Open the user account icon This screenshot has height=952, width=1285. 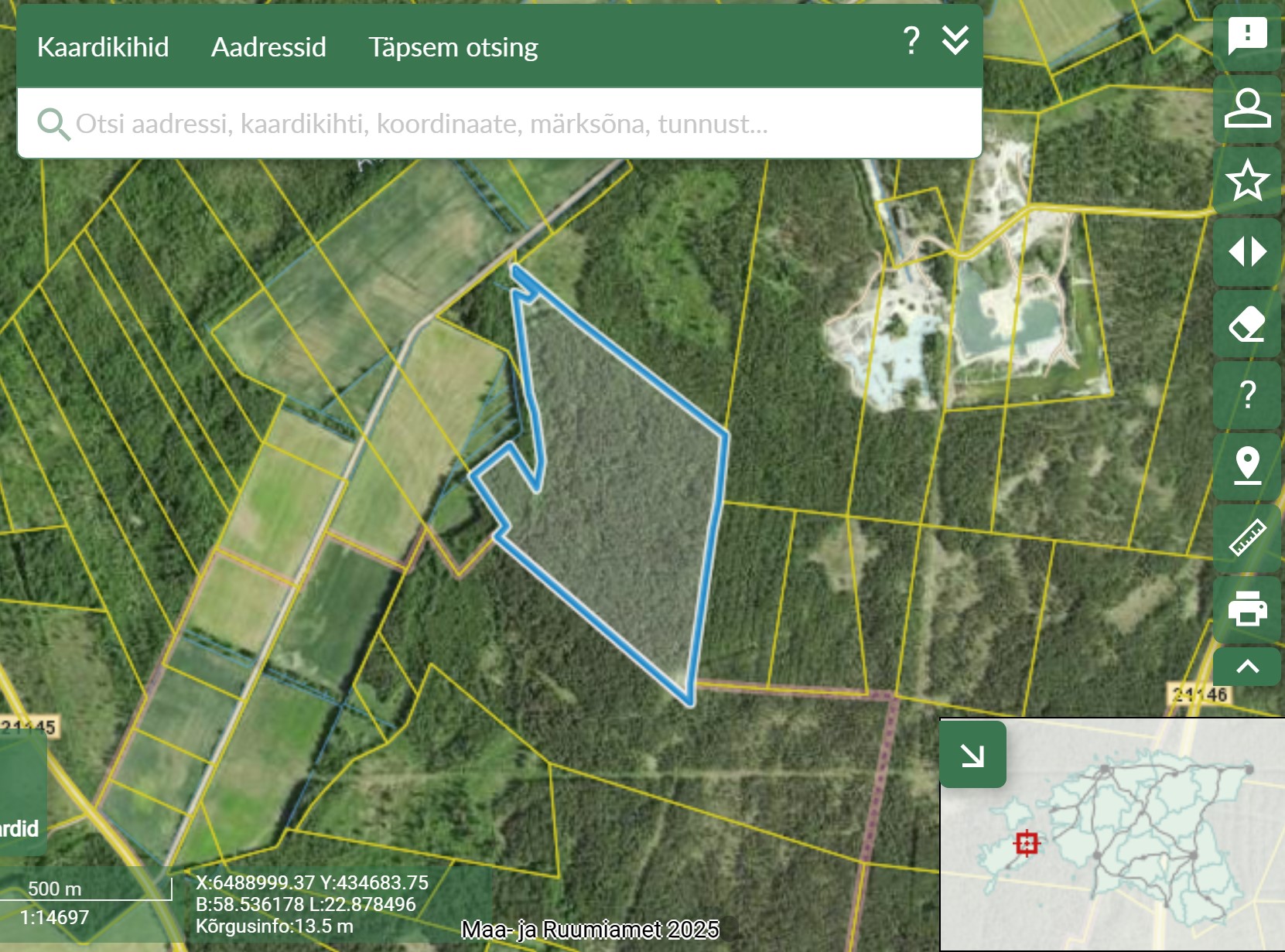point(1247,108)
